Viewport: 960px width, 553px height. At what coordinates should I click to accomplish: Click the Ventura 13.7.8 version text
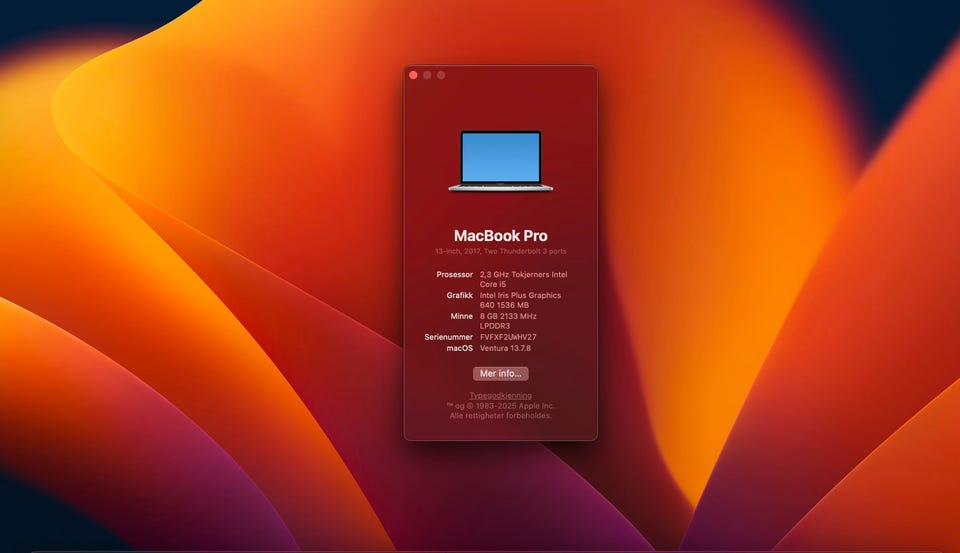tap(505, 348)
